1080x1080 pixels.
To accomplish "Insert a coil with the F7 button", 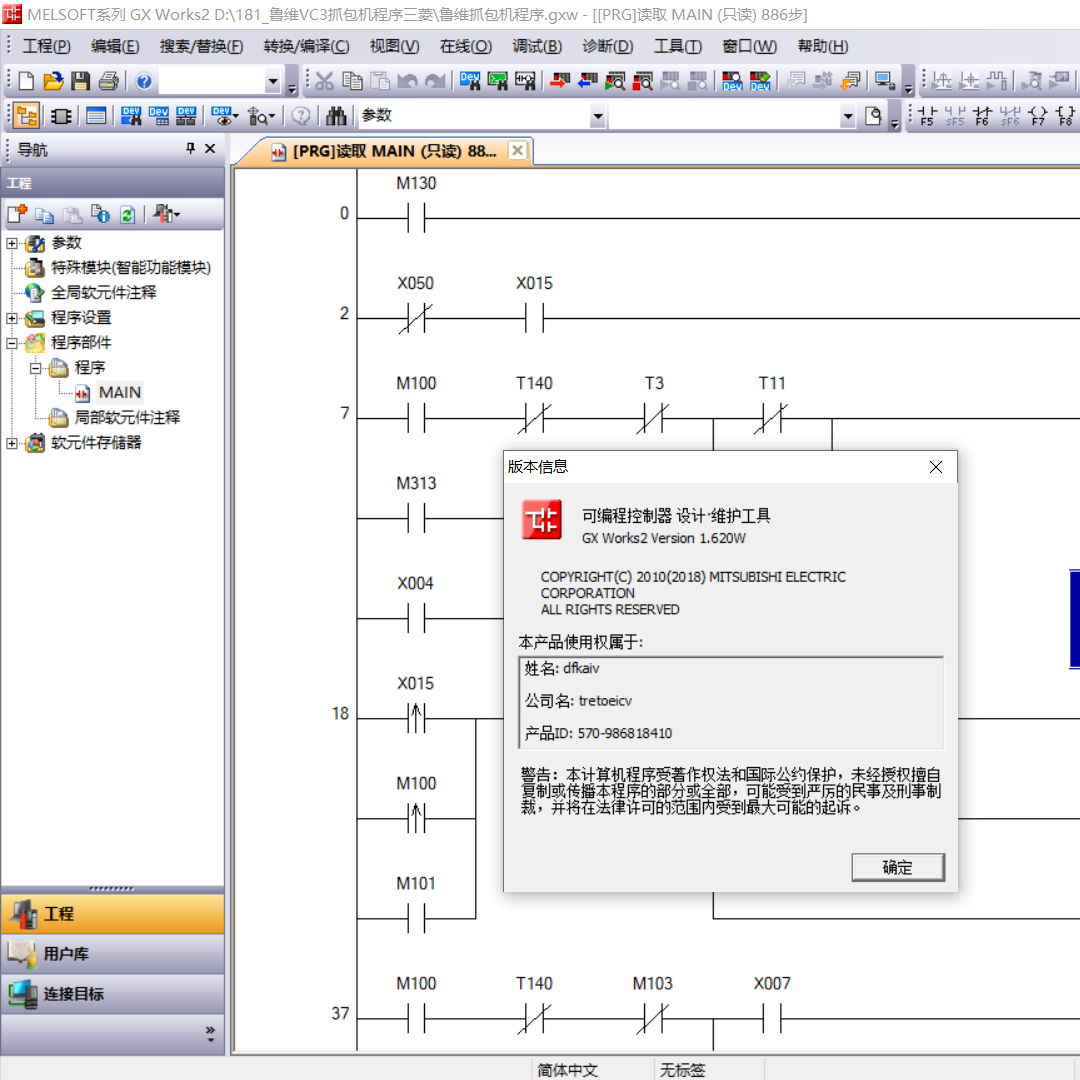I will 1038,116.
